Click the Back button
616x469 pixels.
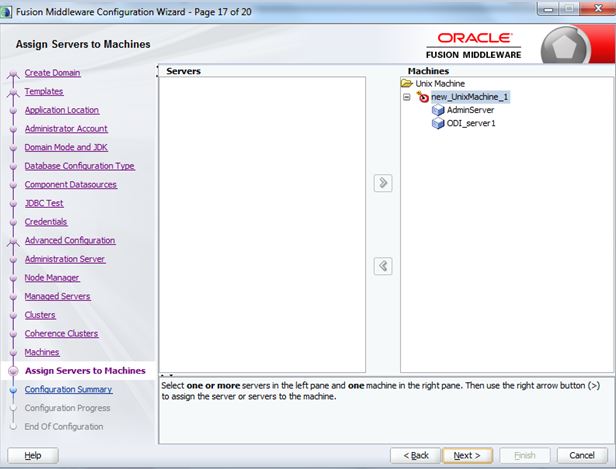click(416, 456)
